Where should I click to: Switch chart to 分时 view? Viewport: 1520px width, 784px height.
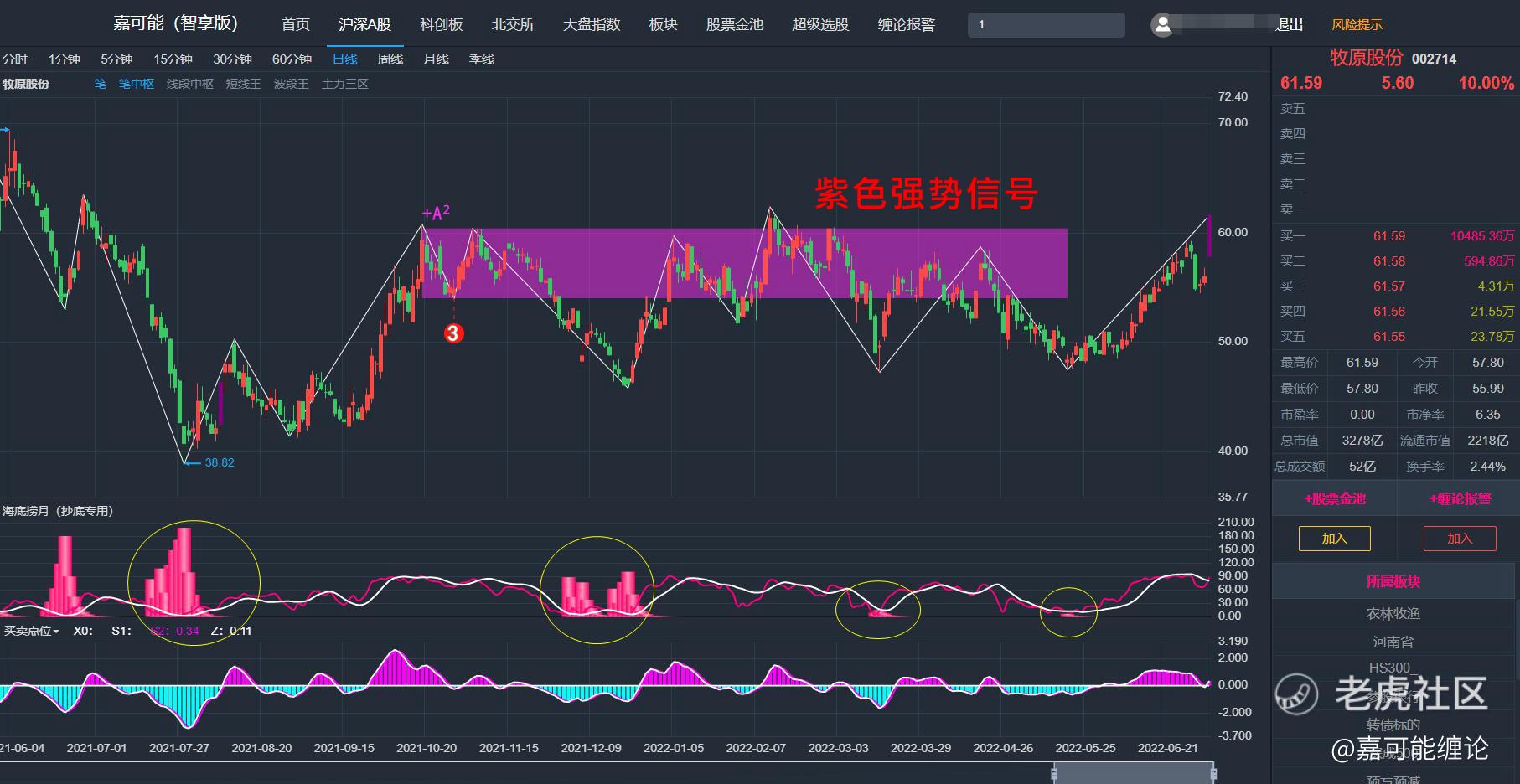point(15,59)
